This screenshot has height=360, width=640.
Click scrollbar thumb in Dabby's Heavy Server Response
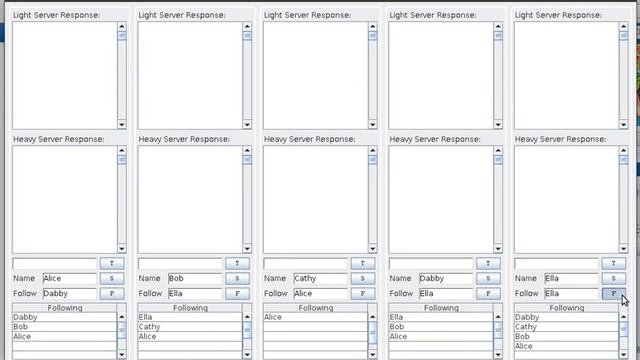[x=498, y=160]
